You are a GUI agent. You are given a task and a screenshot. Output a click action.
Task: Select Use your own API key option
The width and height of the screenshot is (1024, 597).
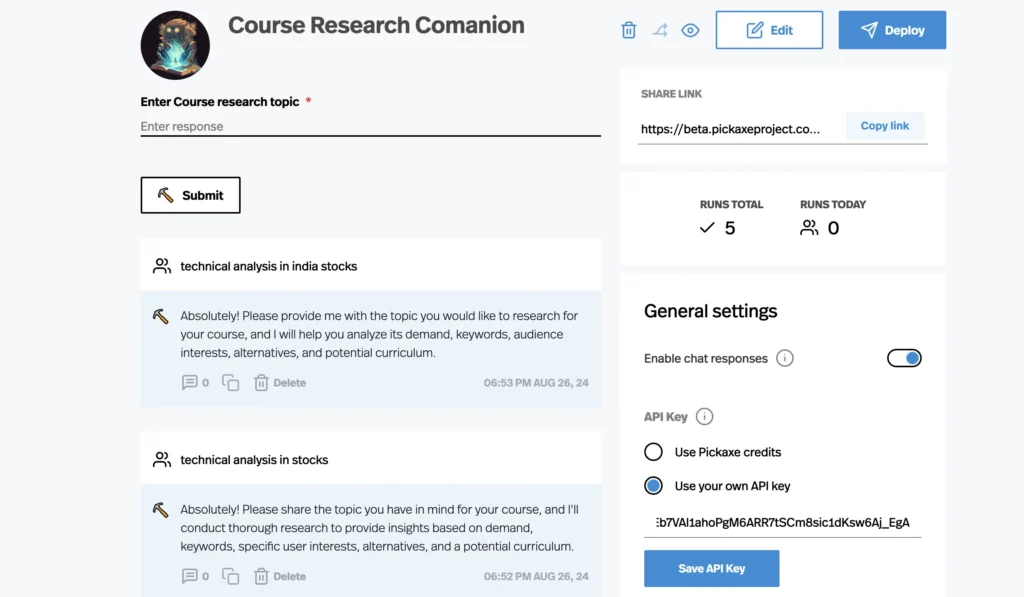tap(653, 486)
